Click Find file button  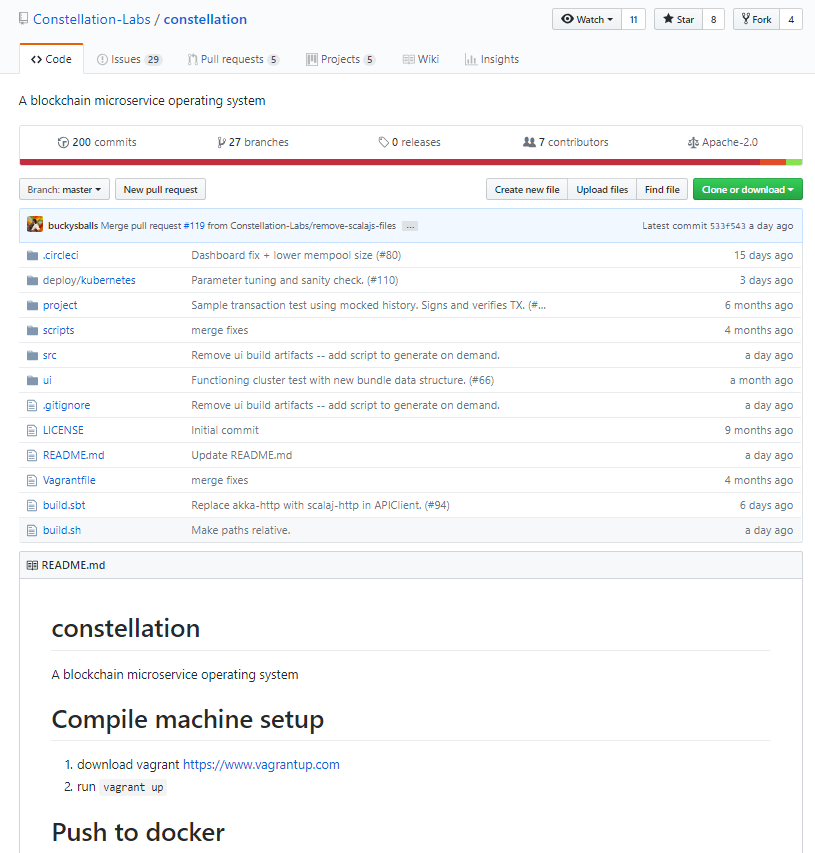tap(662, 189)
